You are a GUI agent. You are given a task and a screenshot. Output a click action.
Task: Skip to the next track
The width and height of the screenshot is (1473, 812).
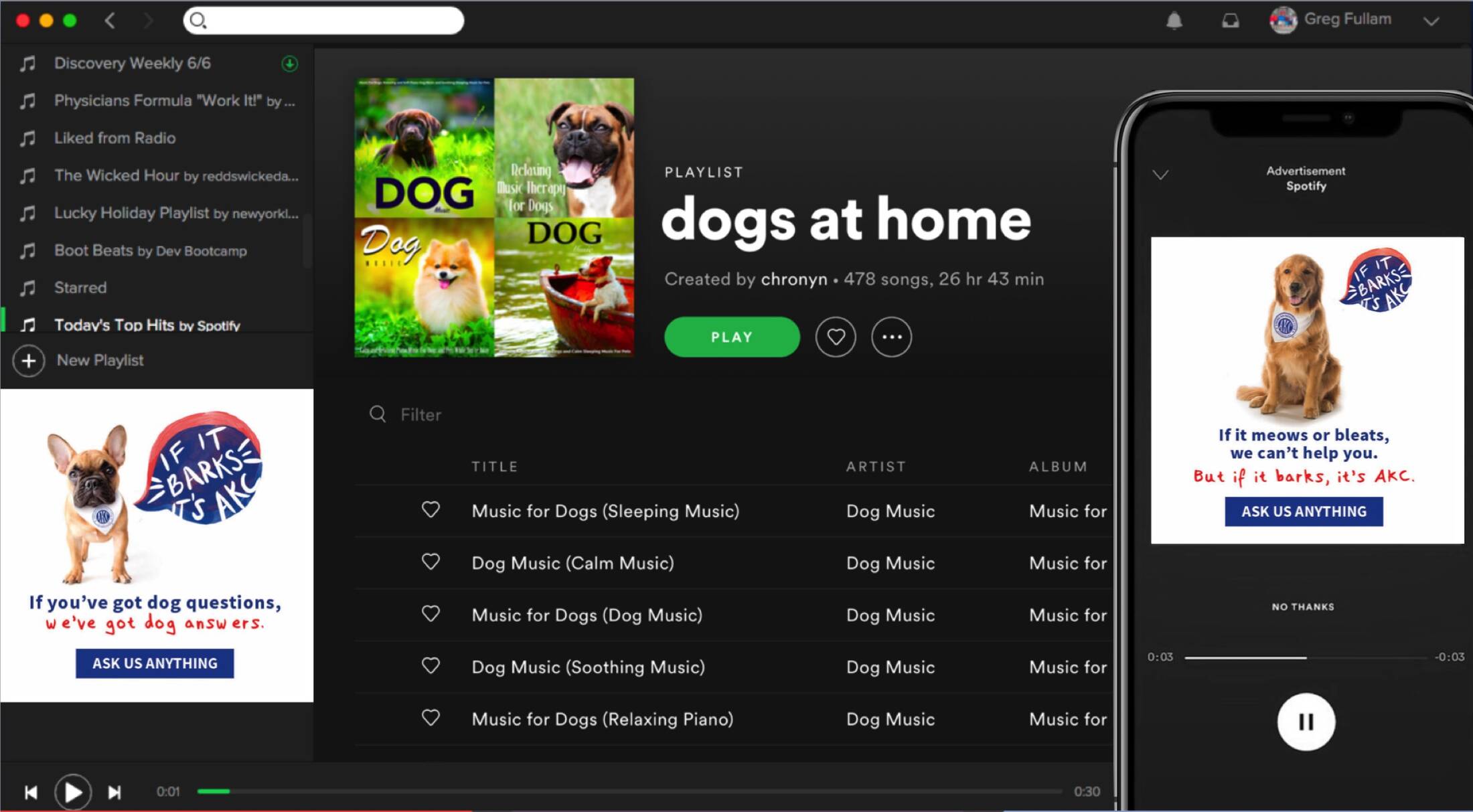pyautogui.click(x=114, y=793)
